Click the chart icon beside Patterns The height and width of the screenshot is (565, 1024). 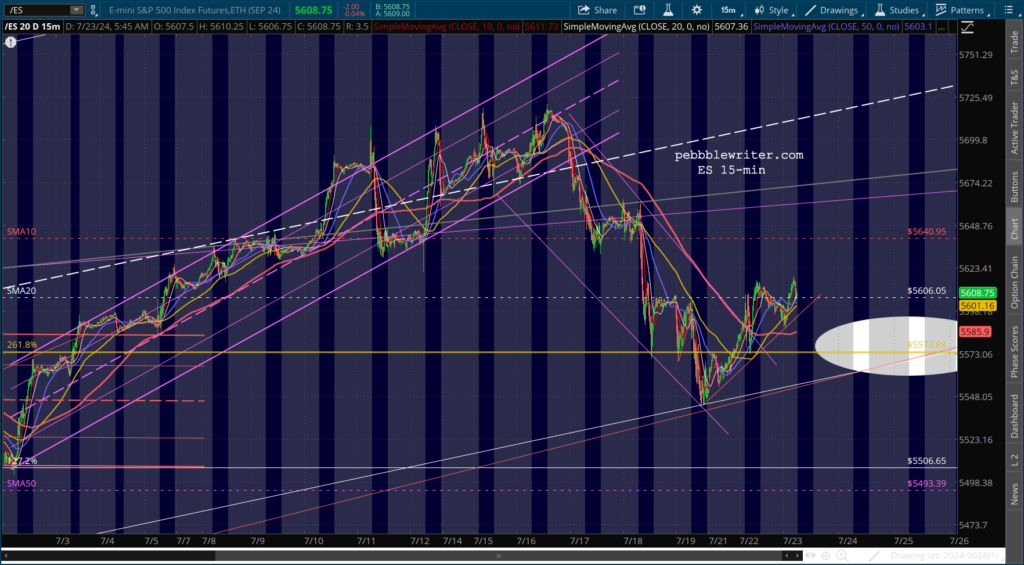click(x=941, y=10)
